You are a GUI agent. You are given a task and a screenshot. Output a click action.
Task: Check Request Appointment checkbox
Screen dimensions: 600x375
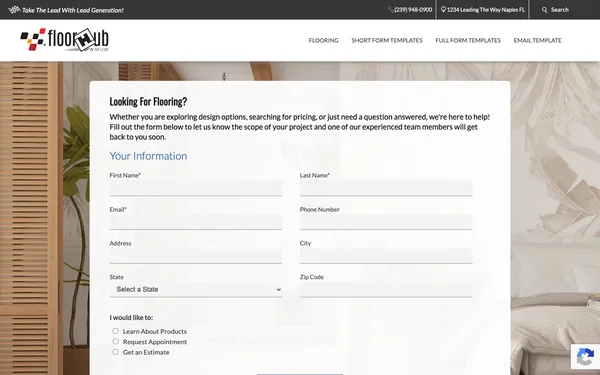pos(116,341)
